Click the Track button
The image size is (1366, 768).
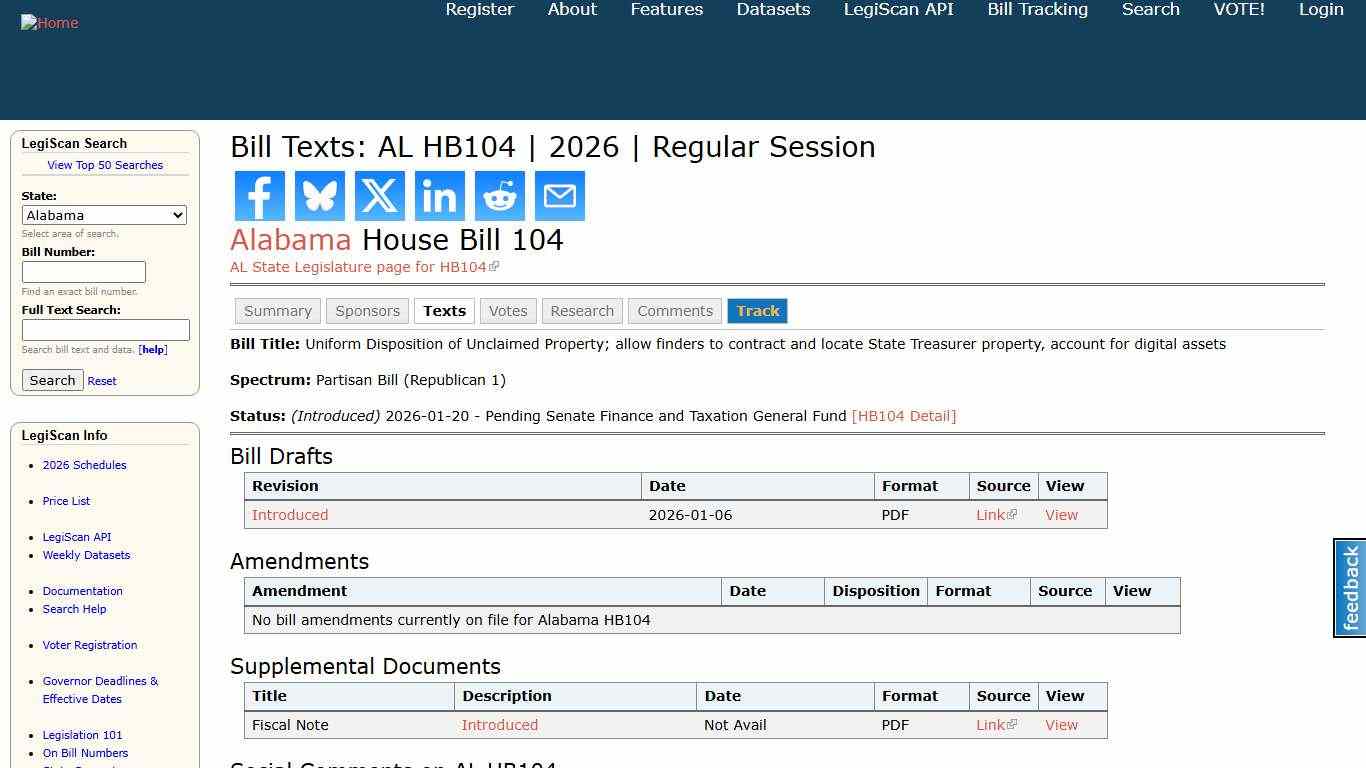757,311
